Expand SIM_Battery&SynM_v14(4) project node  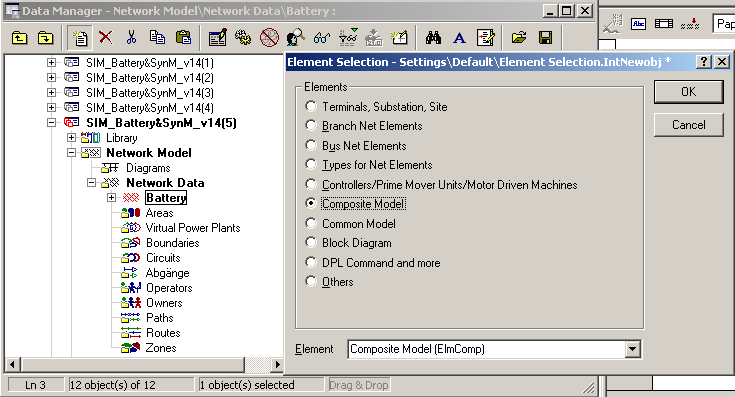(52, 107)
